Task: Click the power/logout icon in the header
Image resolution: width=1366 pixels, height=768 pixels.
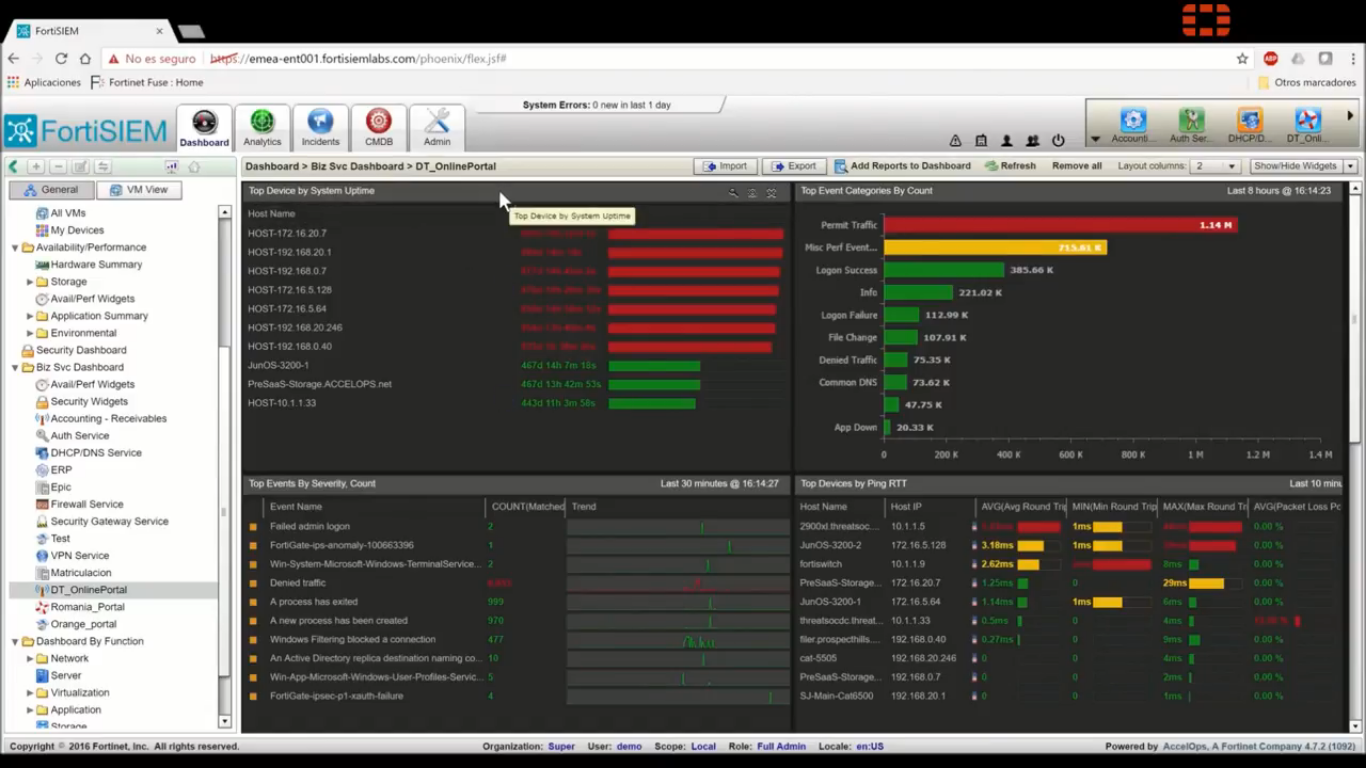Action: coord(1057,140)
